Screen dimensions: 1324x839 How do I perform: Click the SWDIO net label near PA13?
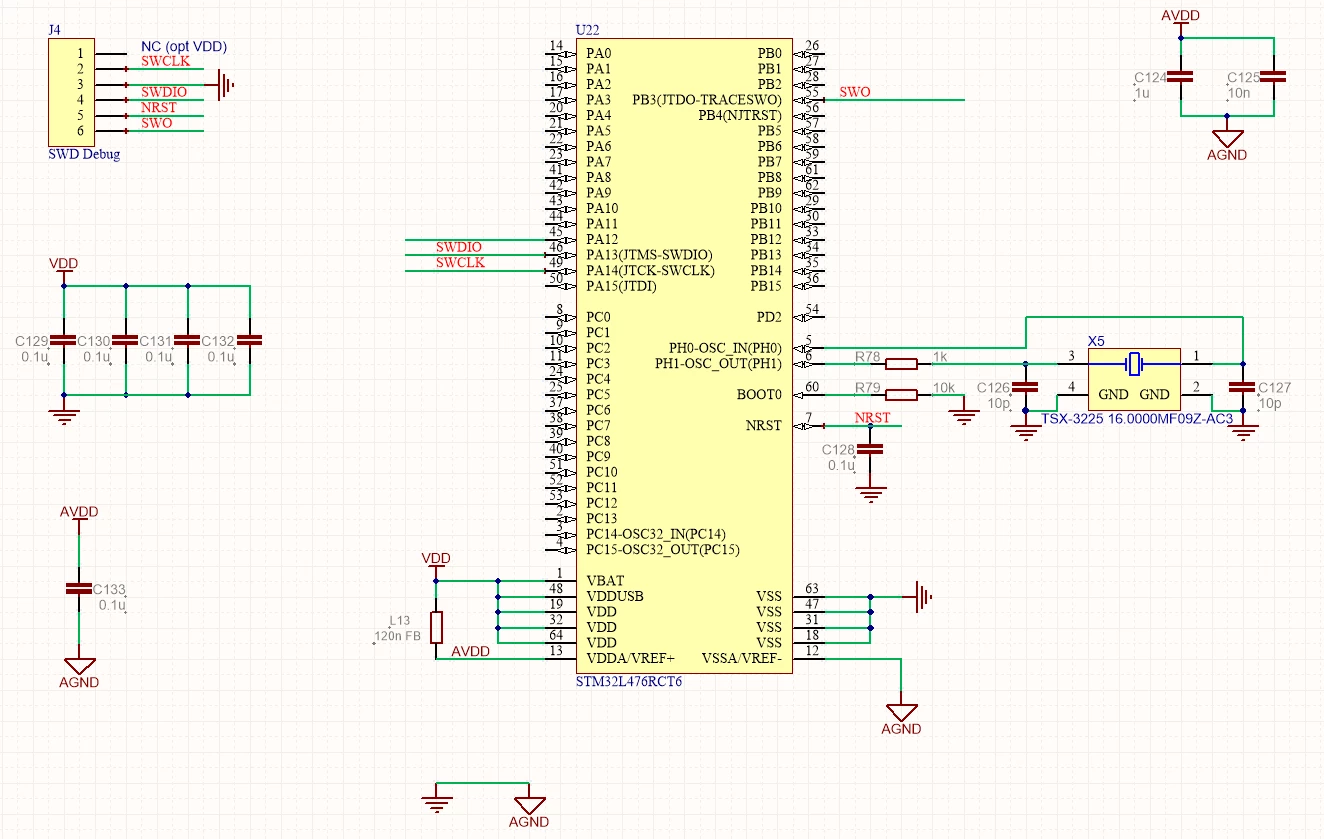pyautogui.click(x=459, y=247)
